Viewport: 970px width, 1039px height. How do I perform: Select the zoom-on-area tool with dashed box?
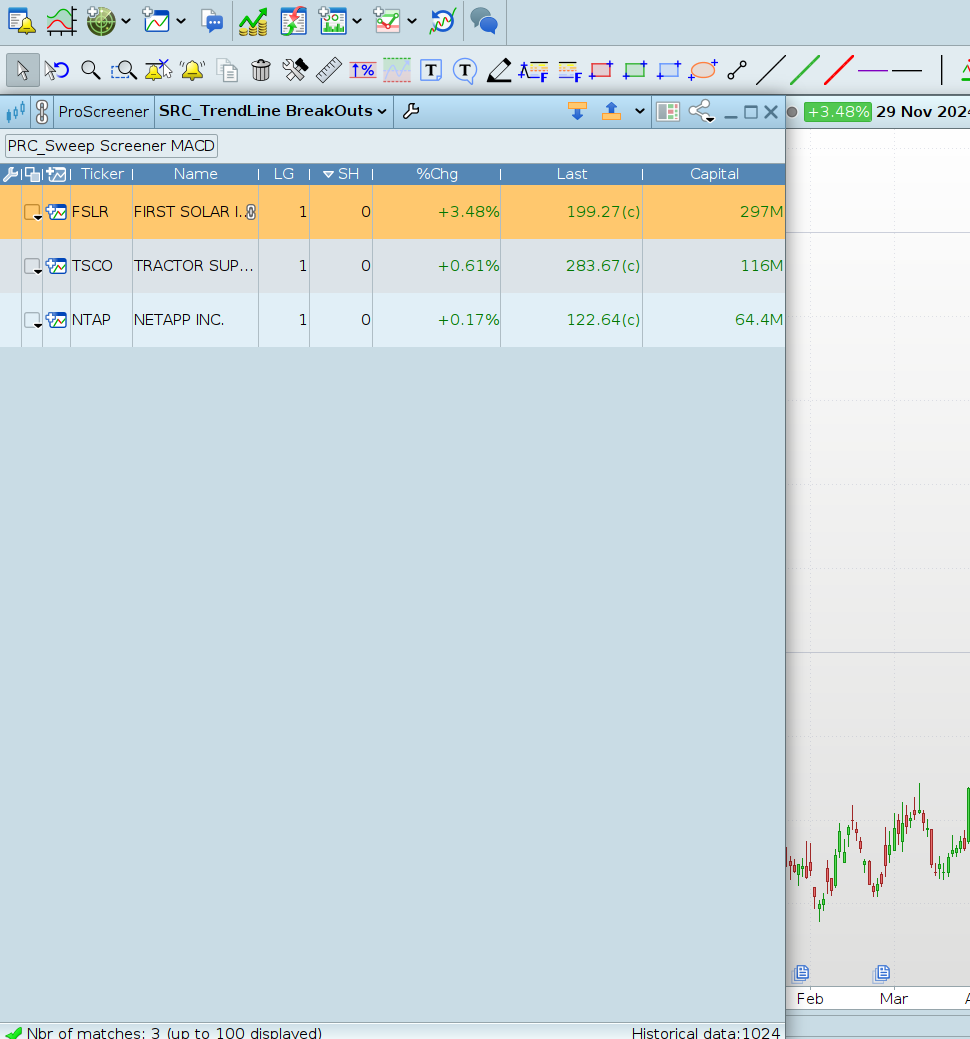pos(124,70)
